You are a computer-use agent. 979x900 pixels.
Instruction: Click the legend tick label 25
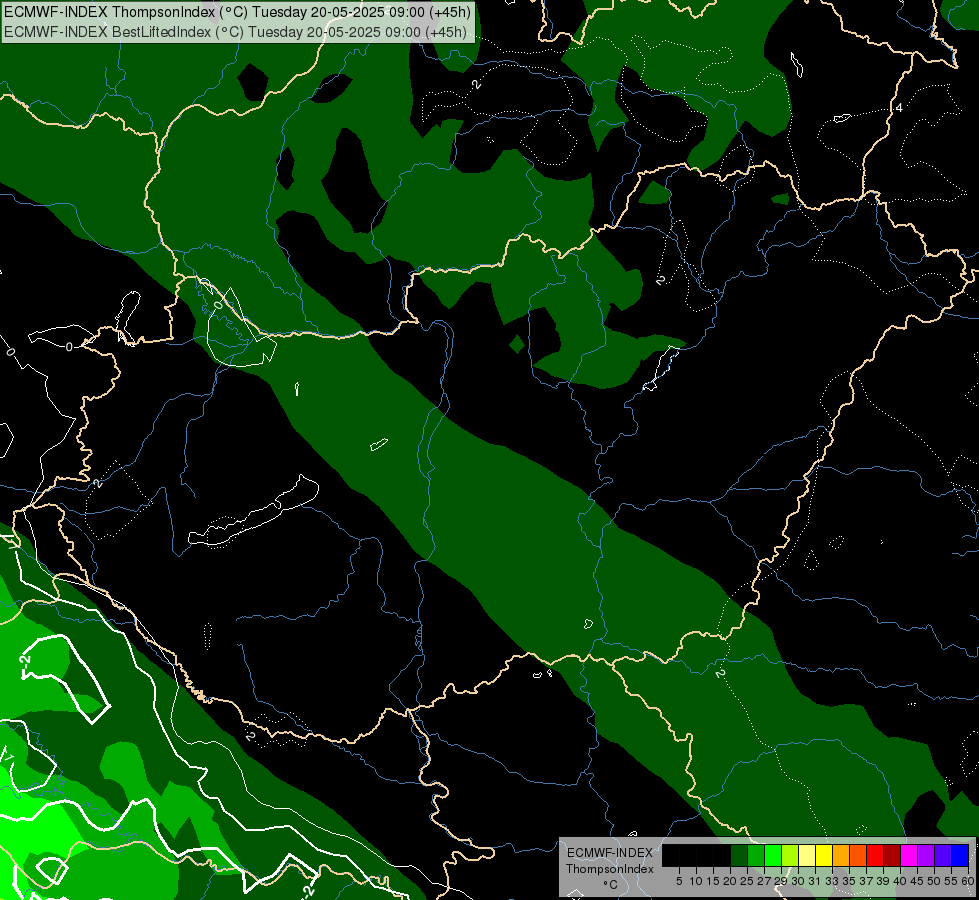(x=747, y=881)
